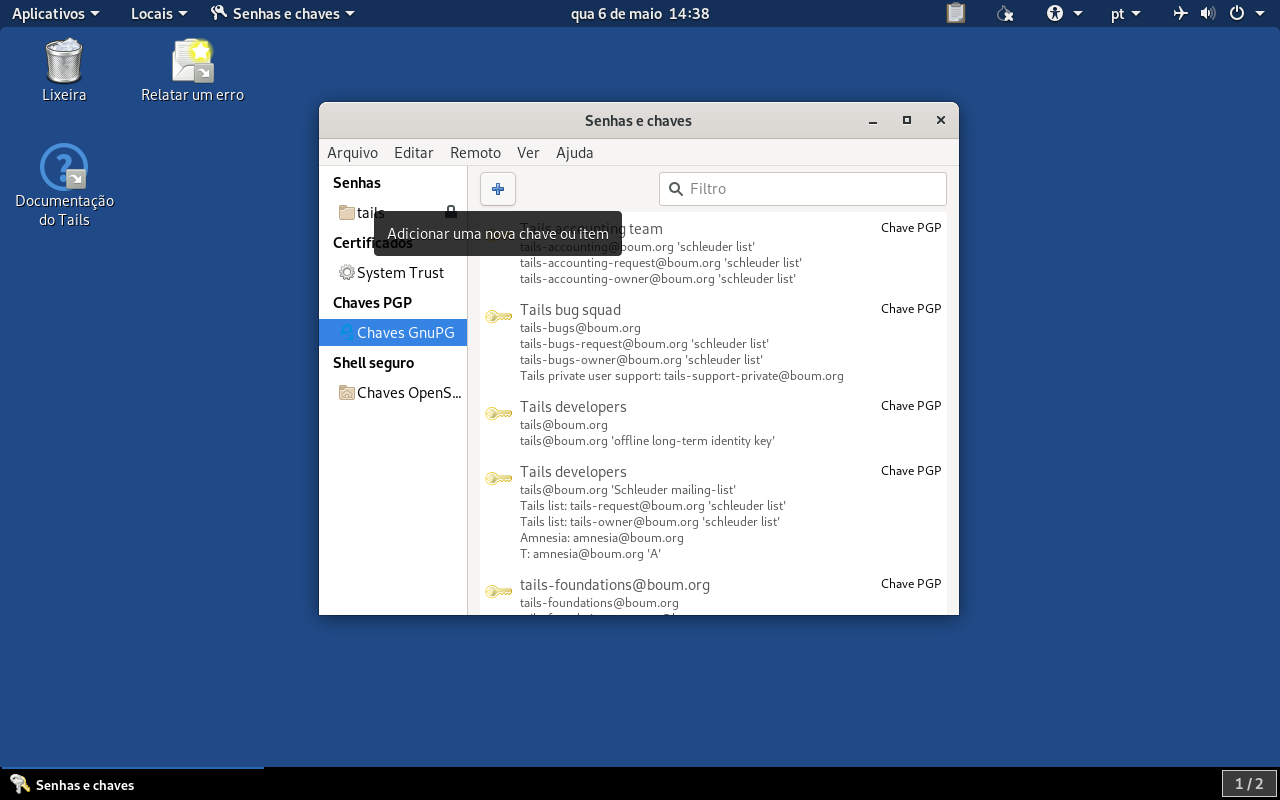
Task: Select key icon of Tails developers Schleuder mailing-list
Action: tap(499, 479)
